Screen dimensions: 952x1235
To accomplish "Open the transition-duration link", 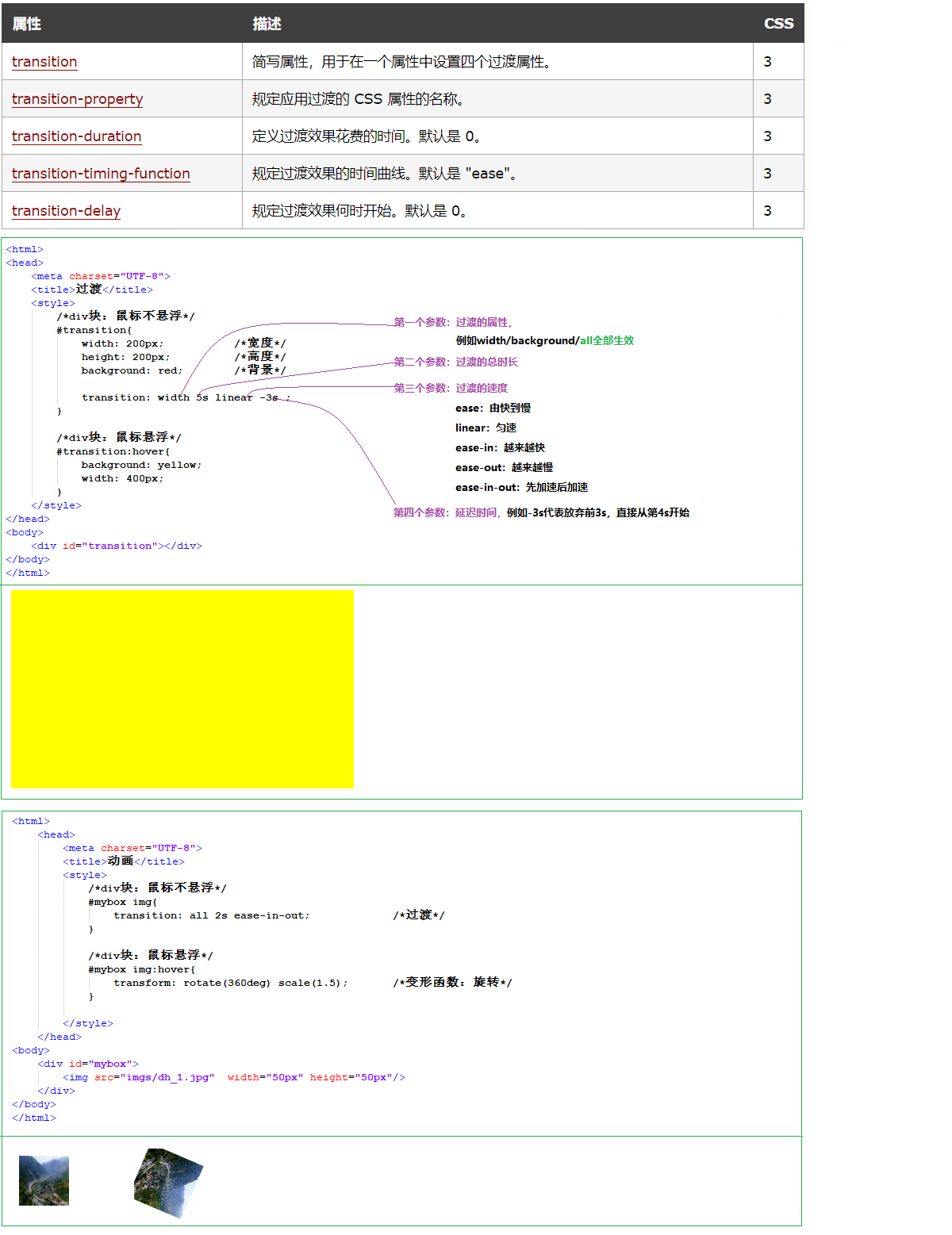I will tap(76, 136).
